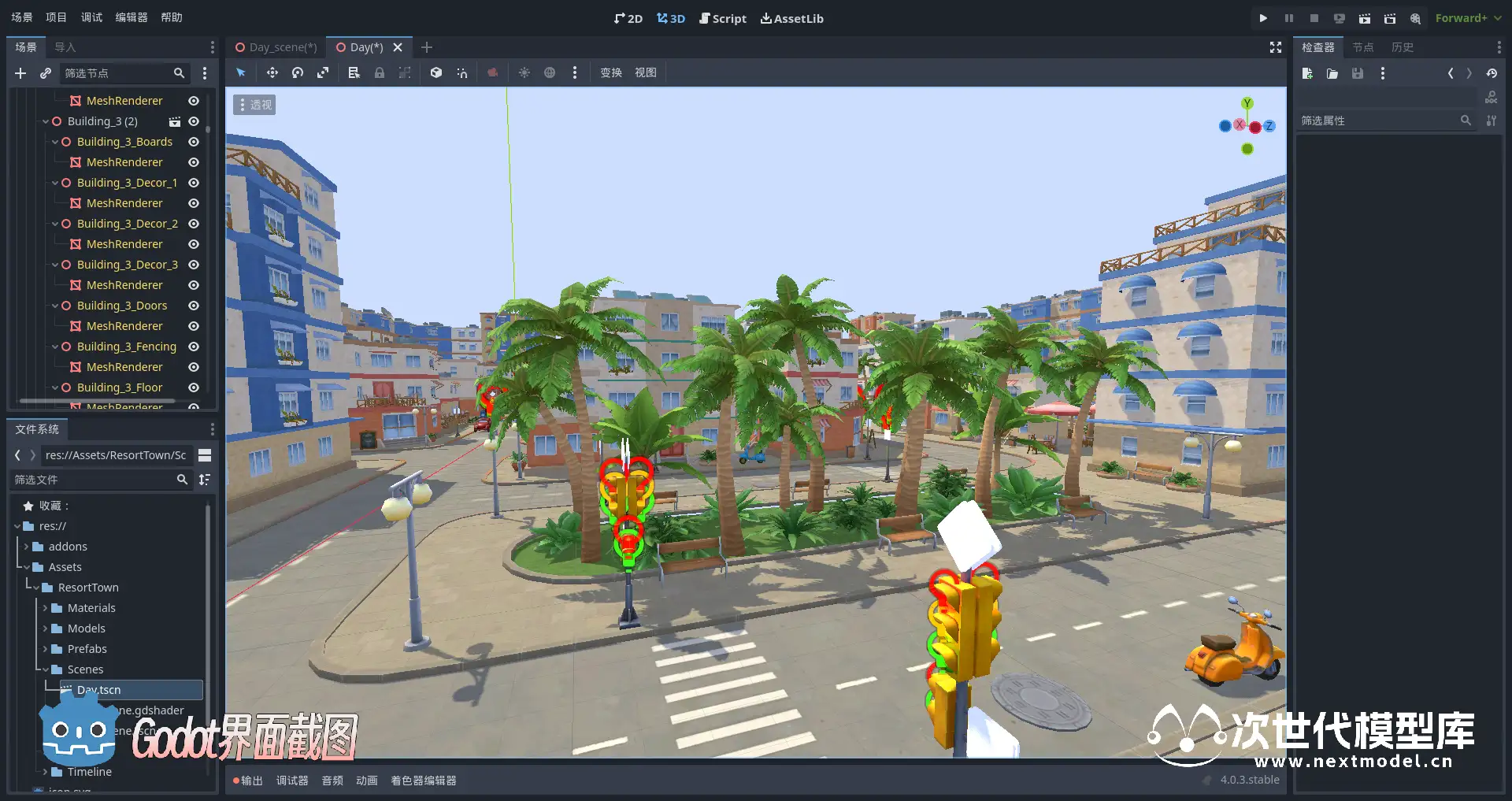This screenshot has width=1512, height=801.
Task: Toggle visibility of Building_3_Doors node
Action: [194, 306]
